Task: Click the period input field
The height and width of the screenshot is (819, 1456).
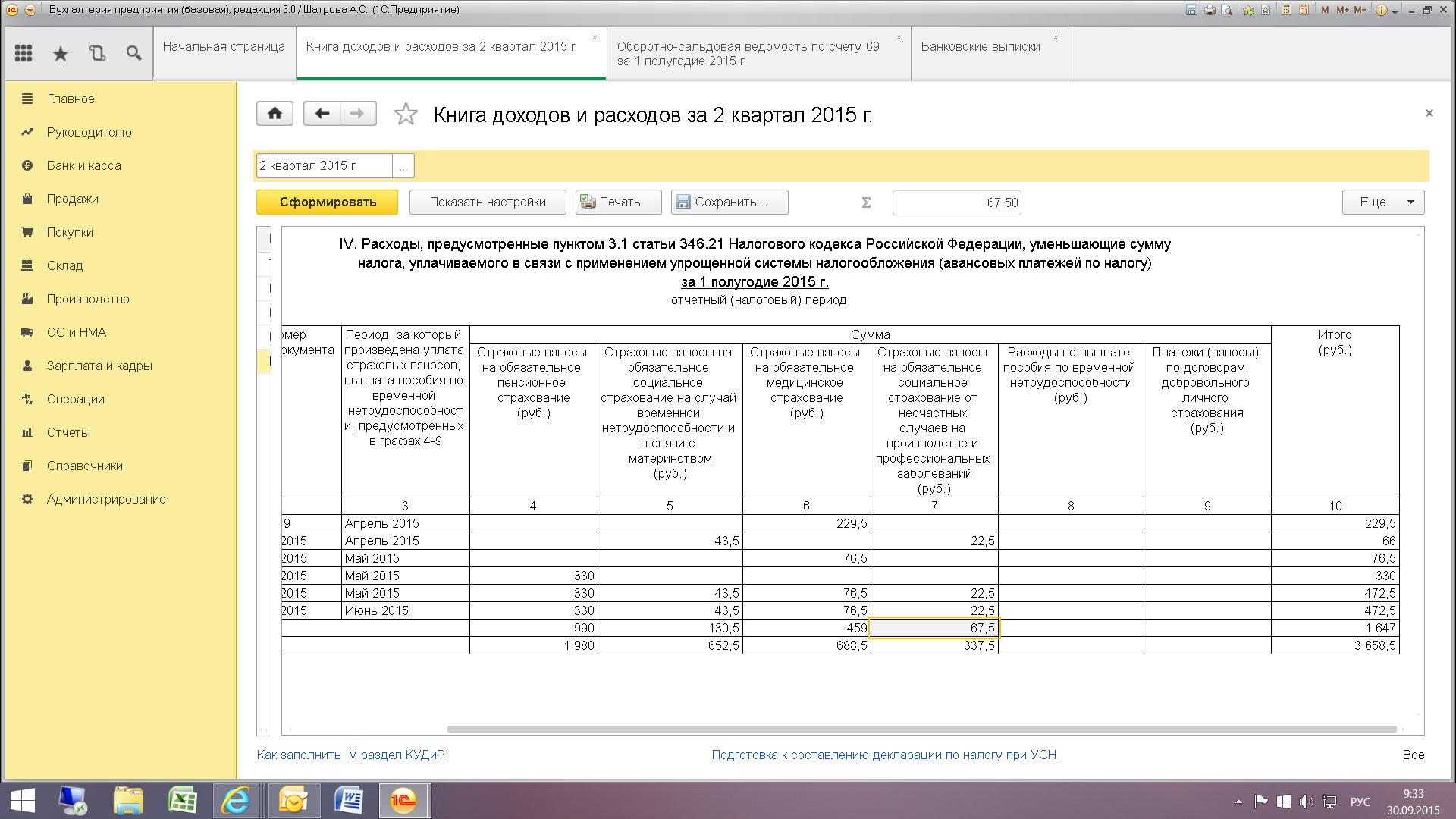Action: 324,166
